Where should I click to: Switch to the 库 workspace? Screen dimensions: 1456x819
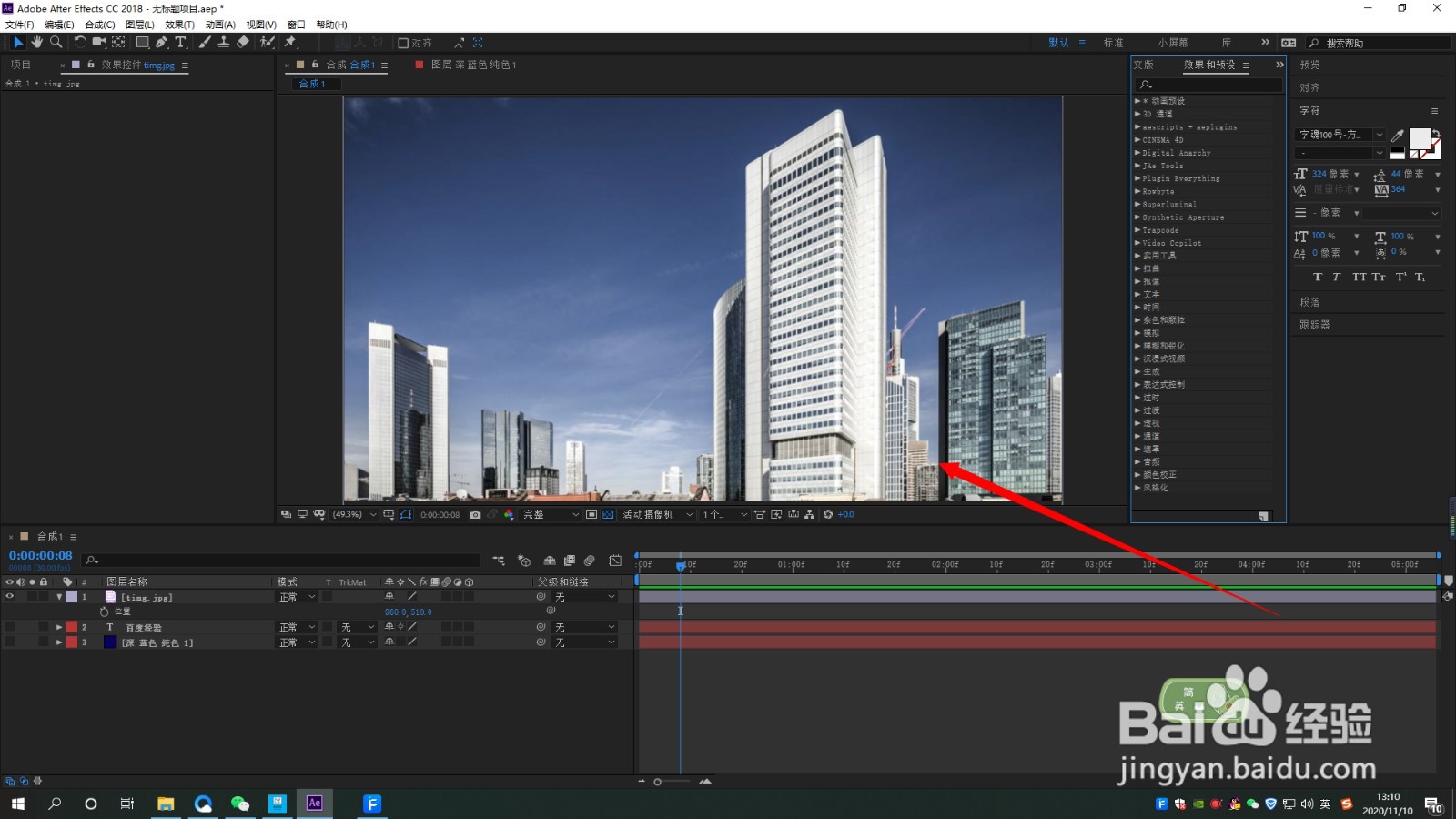coord(1227,43)
